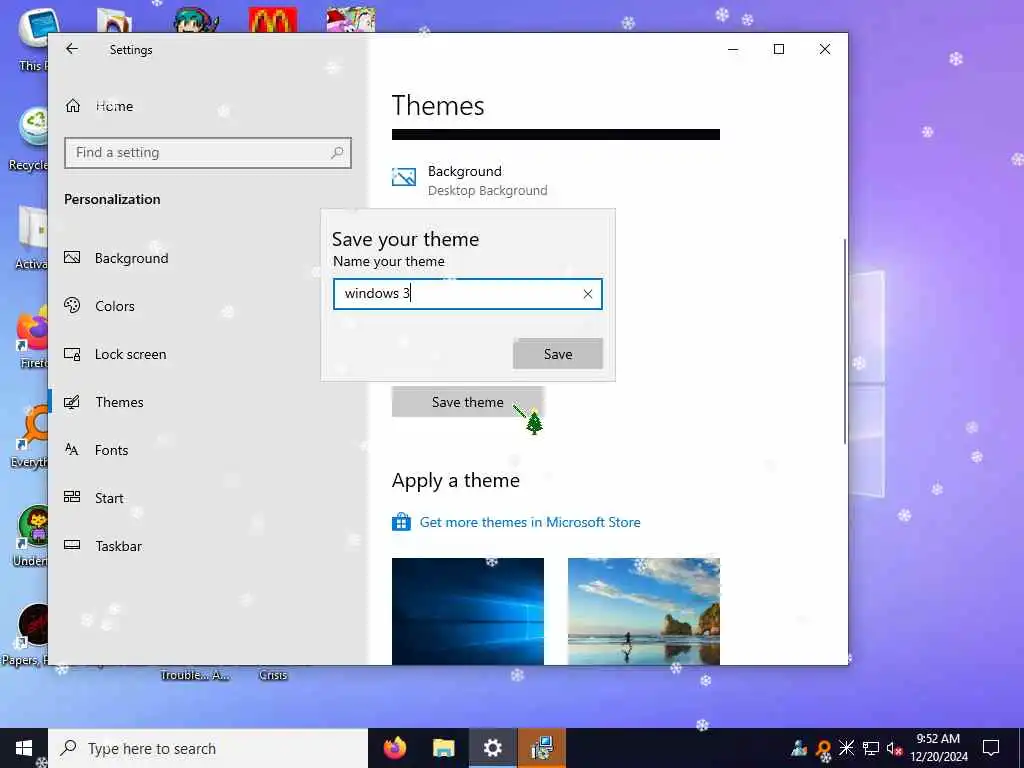
Task: Click the Settings gear on the taskbar
Action: tap(492, 748)
